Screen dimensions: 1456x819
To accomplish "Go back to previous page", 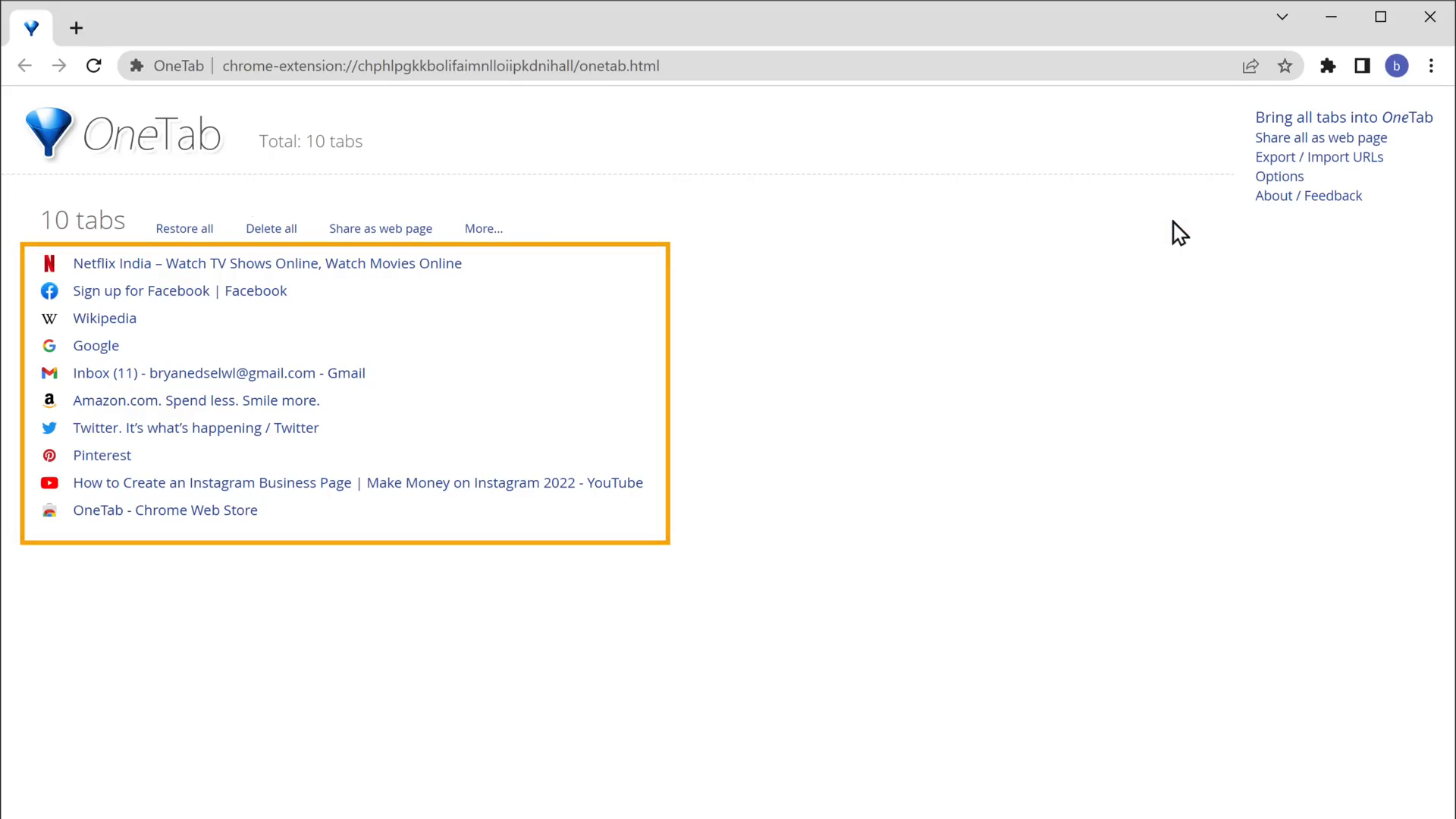I will (x=24, y=66).
